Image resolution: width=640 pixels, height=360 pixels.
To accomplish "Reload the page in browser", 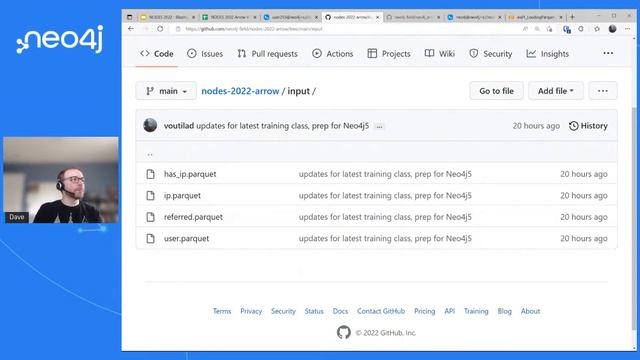I will click(x=160, y=29).
